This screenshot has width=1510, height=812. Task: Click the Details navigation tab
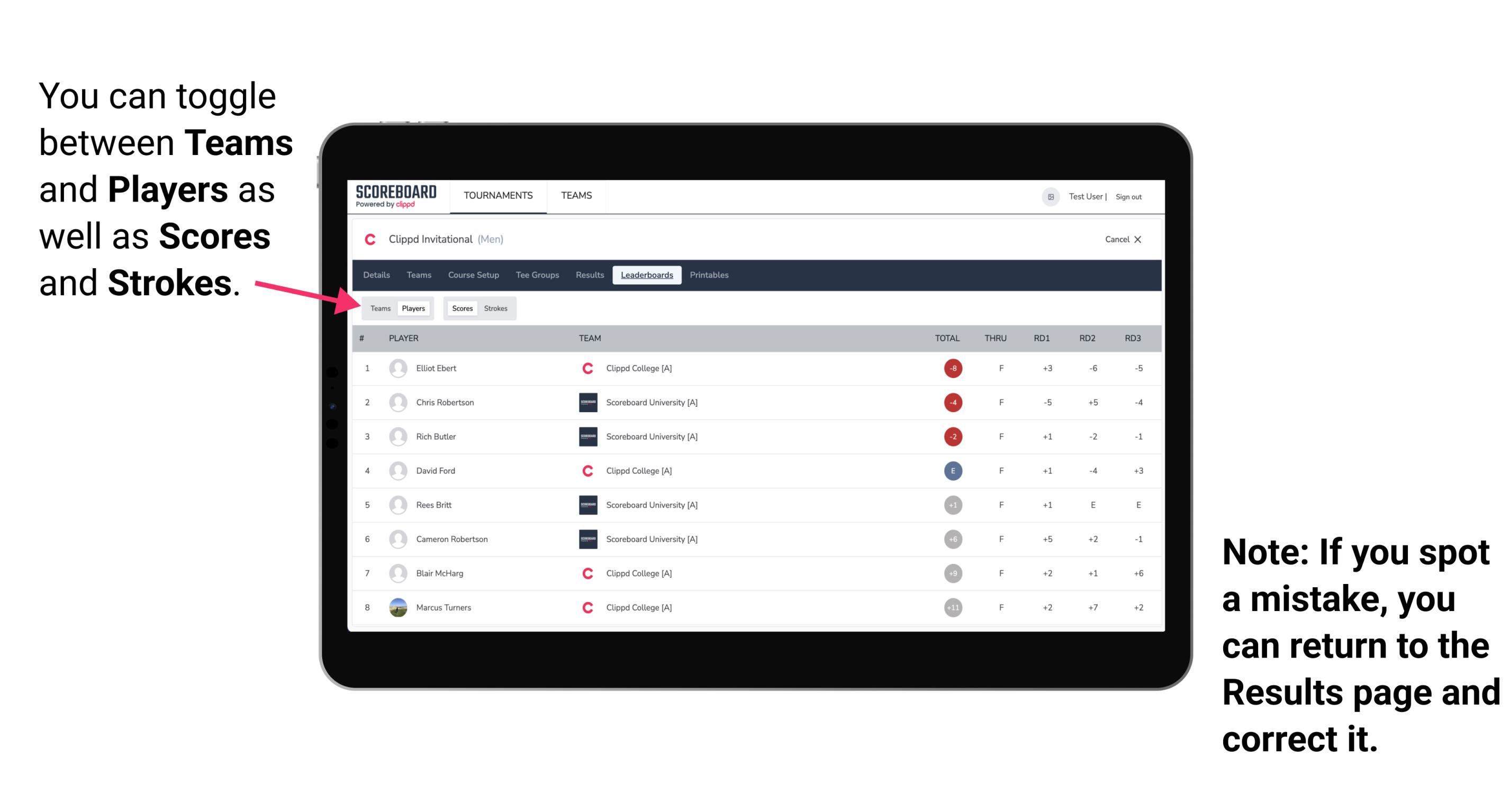377,274
